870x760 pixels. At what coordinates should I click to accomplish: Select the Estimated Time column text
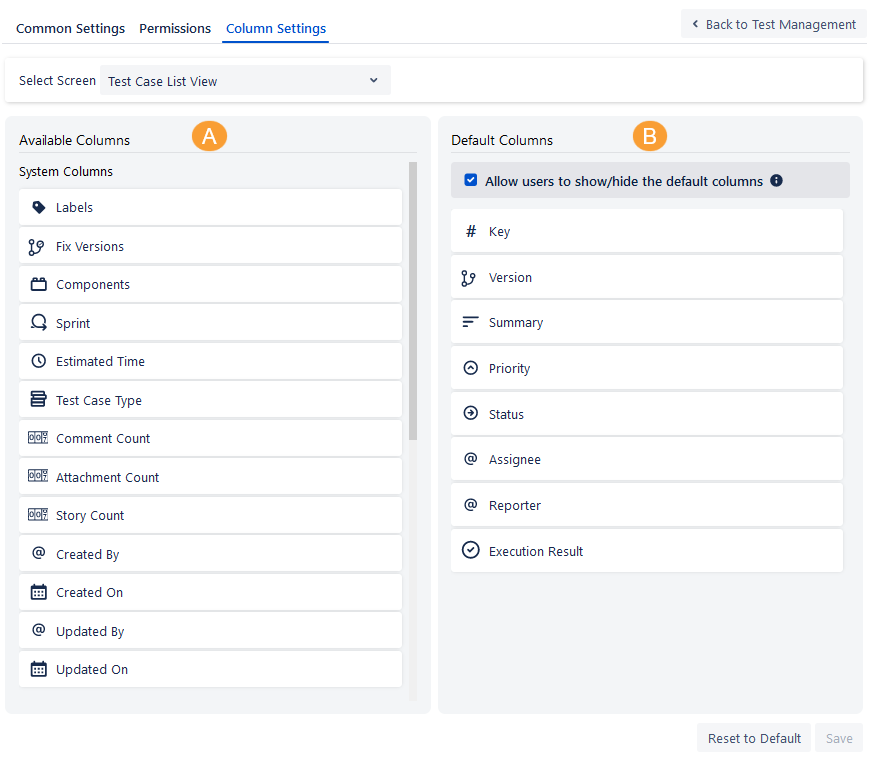click(100, 362)
